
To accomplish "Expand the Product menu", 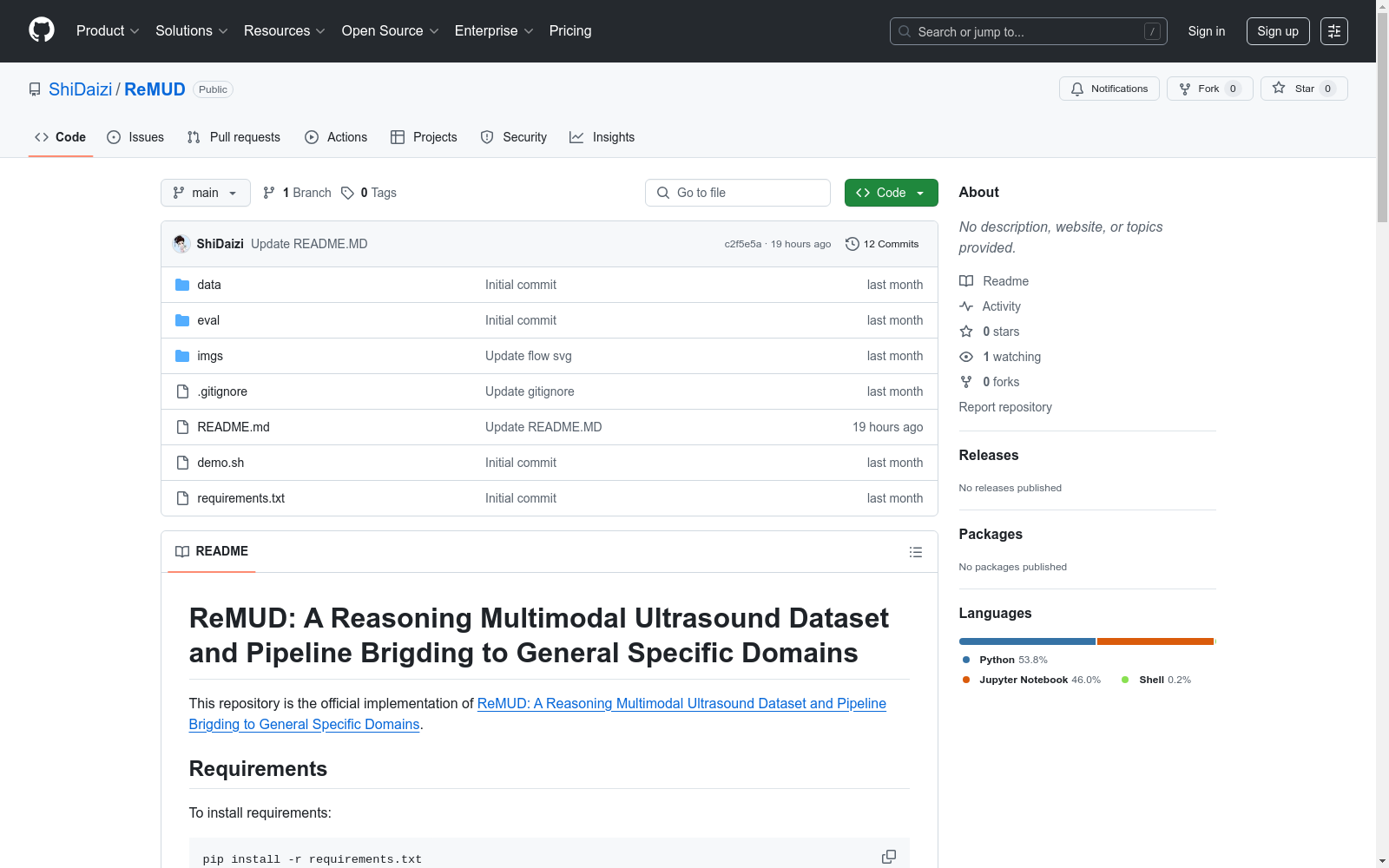I will (108, 31).
